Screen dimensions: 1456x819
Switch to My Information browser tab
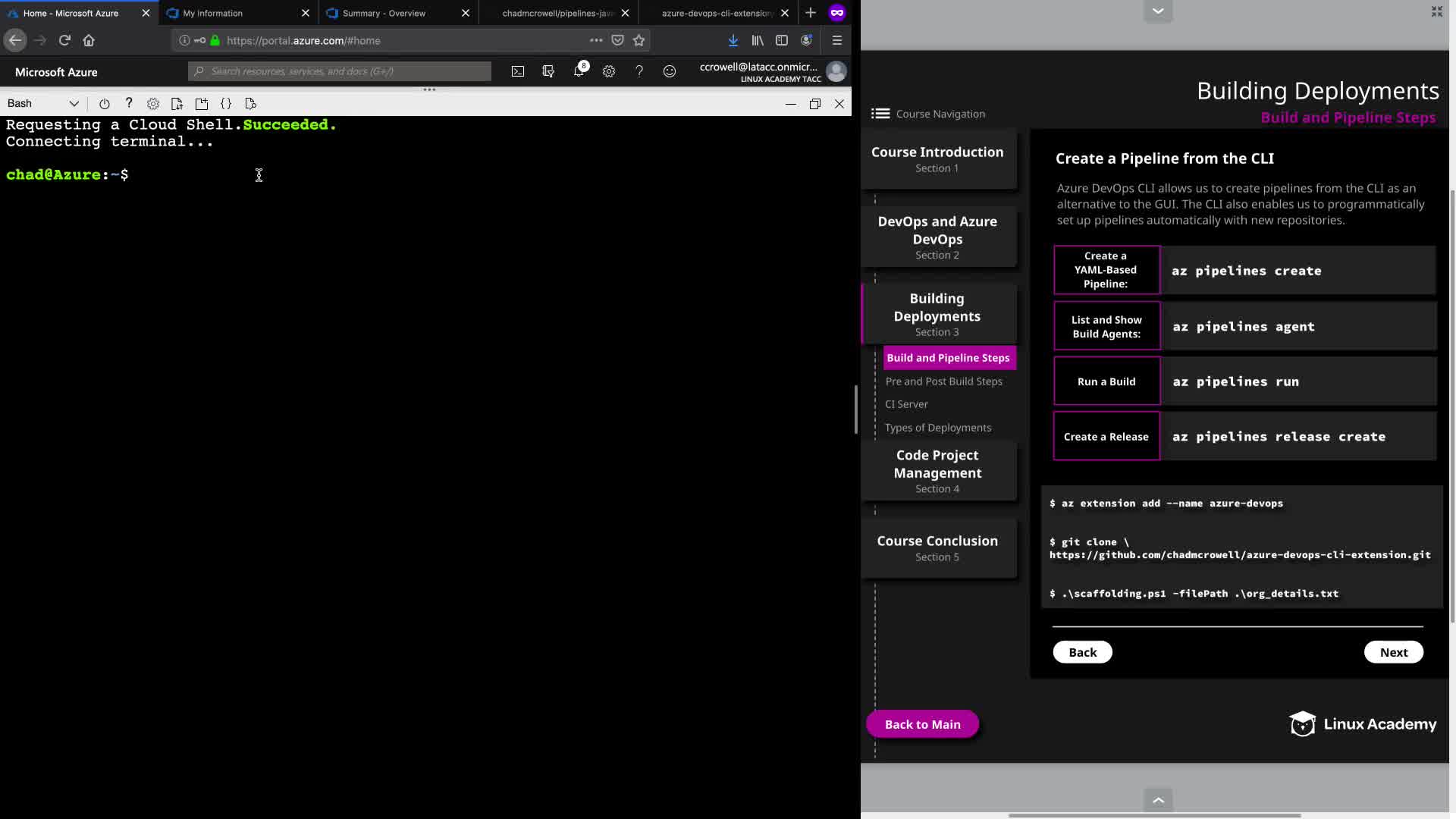(213, 13)
